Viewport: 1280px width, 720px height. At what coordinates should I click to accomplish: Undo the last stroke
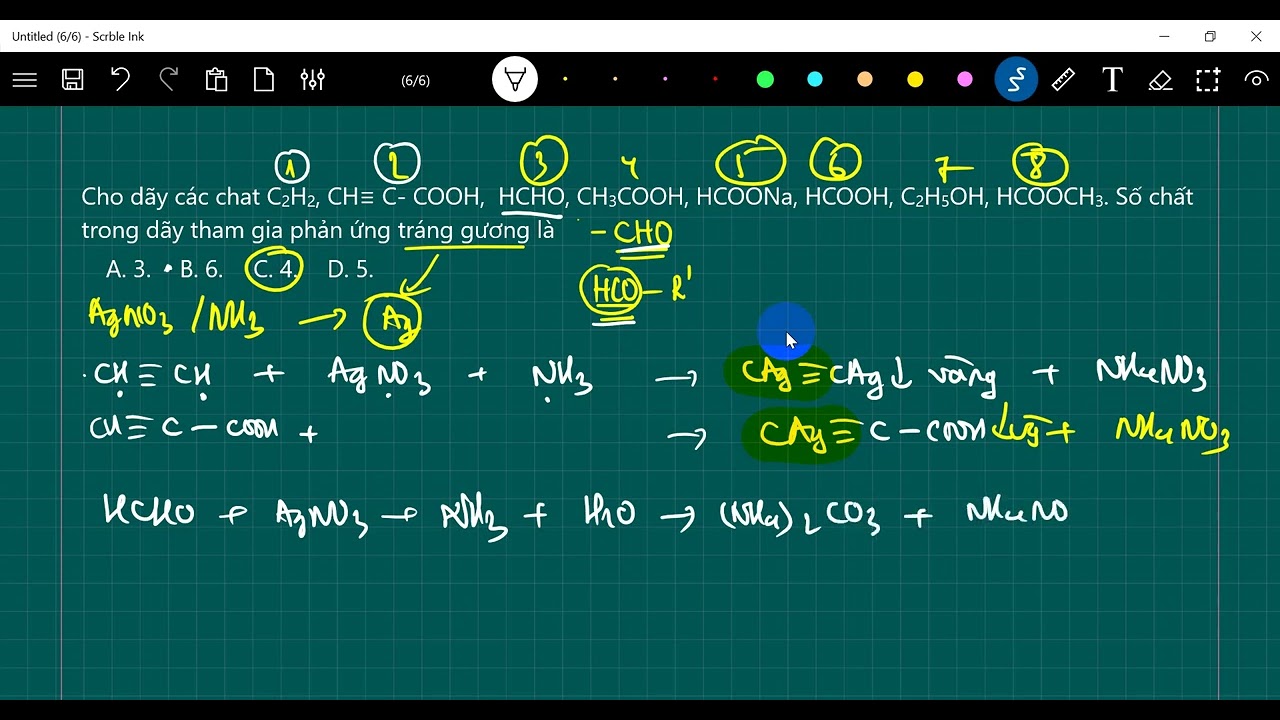coord(120,80)
